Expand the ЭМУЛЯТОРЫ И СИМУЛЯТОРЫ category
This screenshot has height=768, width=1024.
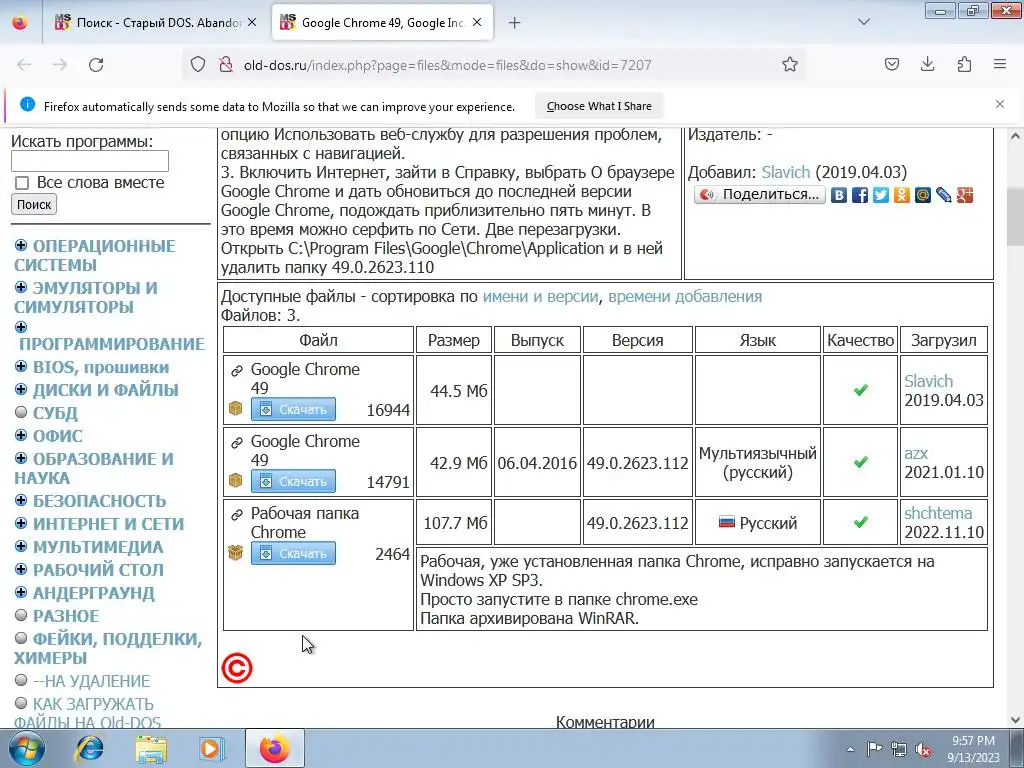point(21,287)
